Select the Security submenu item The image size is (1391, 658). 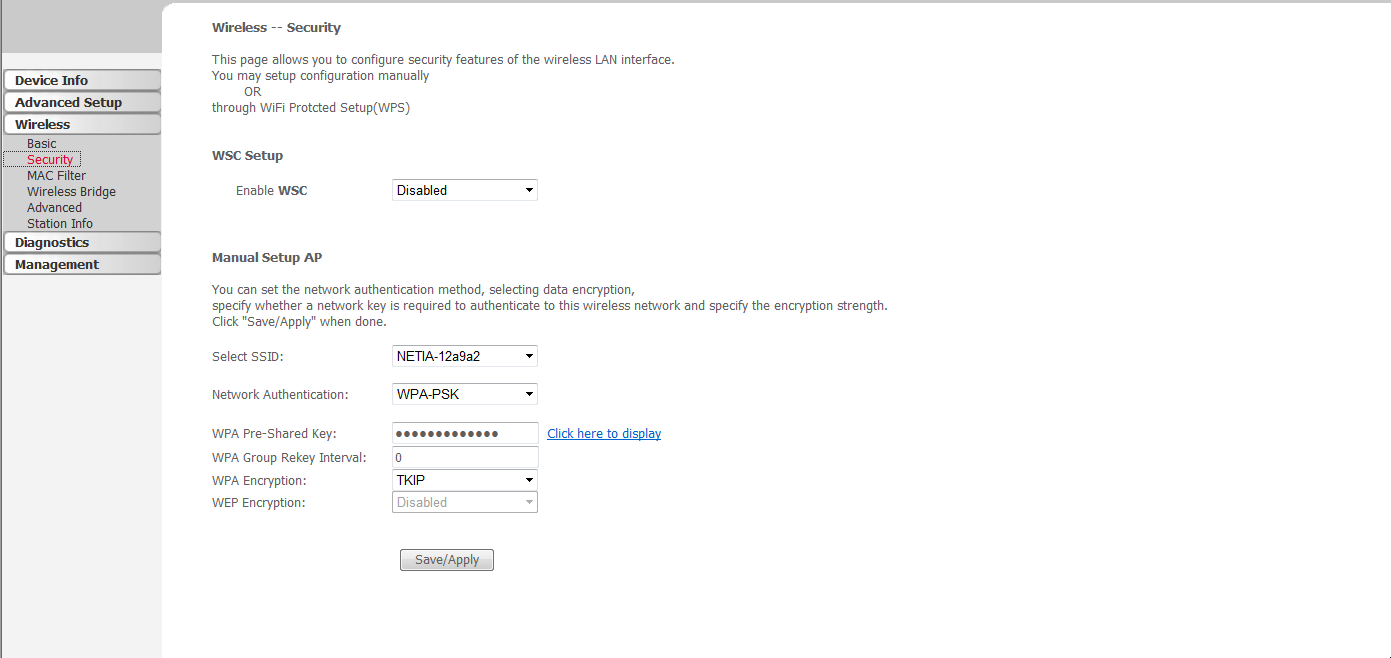click(50, 160)
